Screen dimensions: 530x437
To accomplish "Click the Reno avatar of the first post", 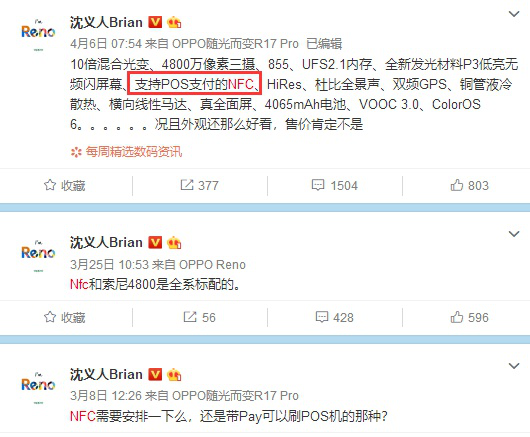I will 38,33.
